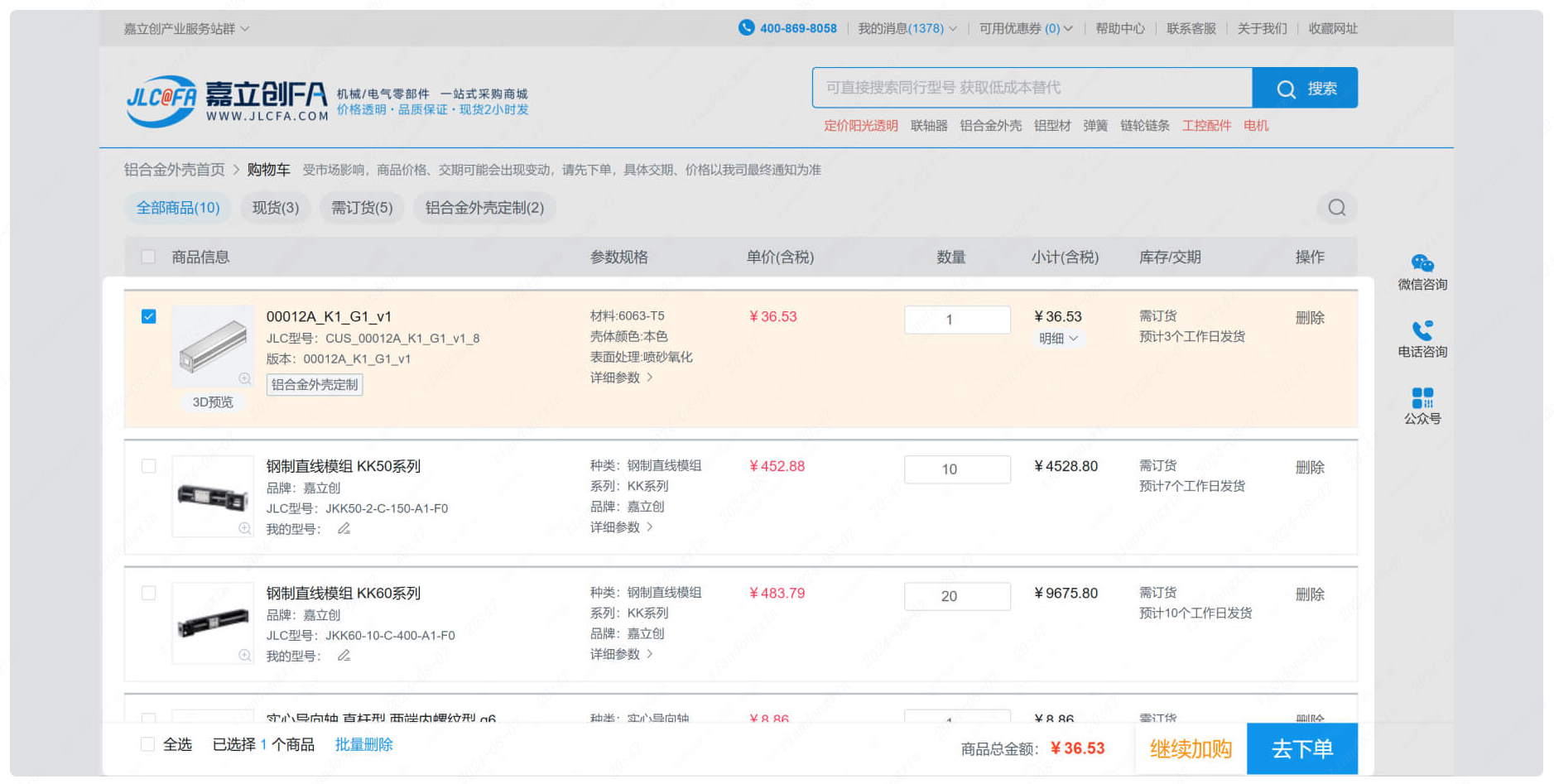Open cart search via round magnifier icon
Image resolution: width=1554 pixels, height=784 pixels.
coord(1336,208)
